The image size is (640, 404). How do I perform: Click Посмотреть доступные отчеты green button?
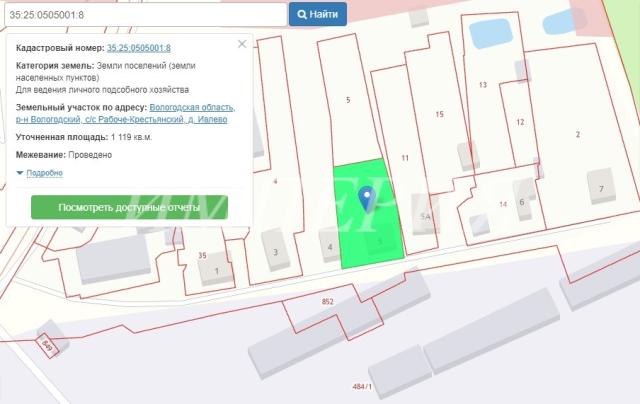click(129, 207)
